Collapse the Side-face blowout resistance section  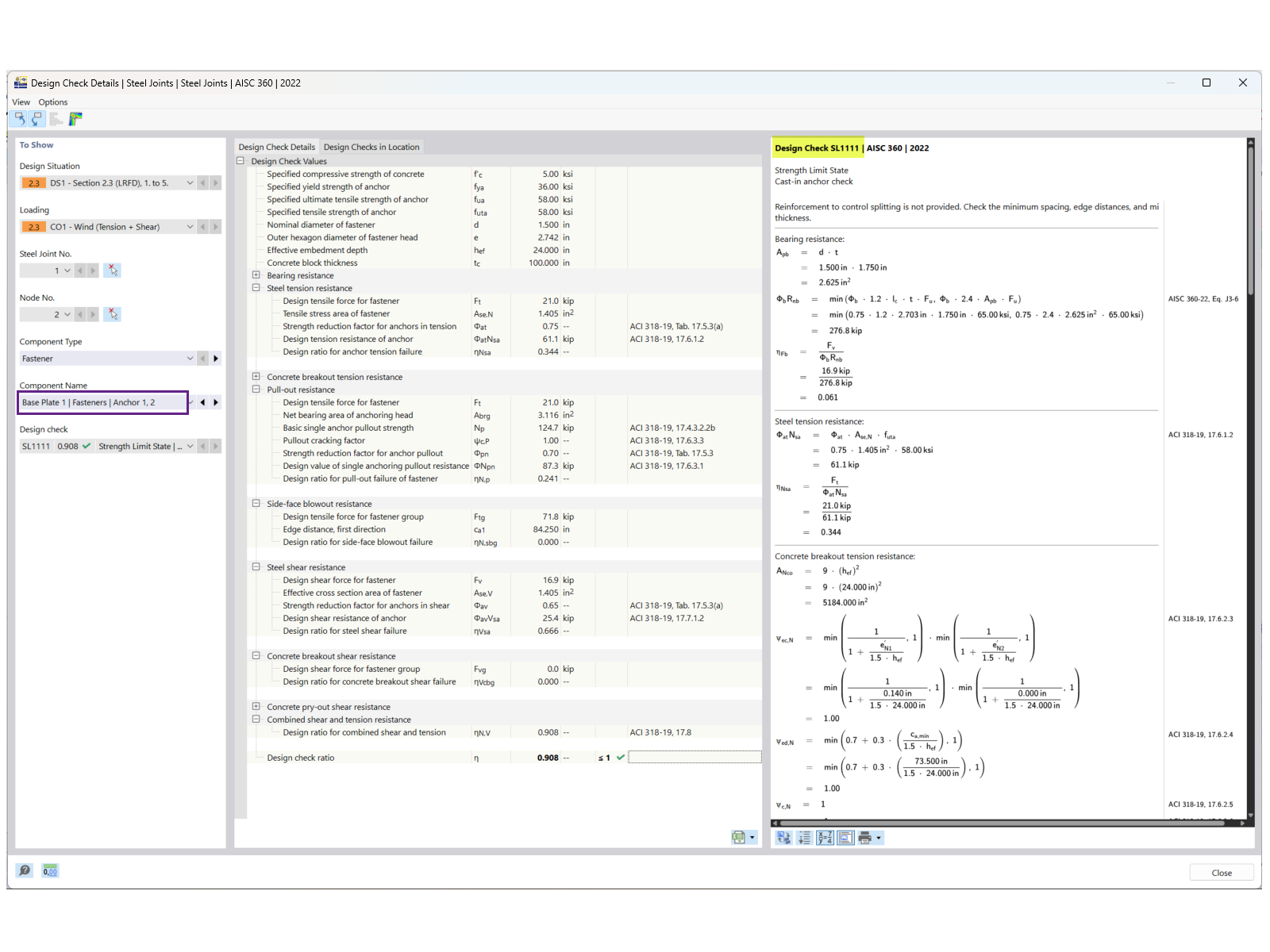pos(256,504)
